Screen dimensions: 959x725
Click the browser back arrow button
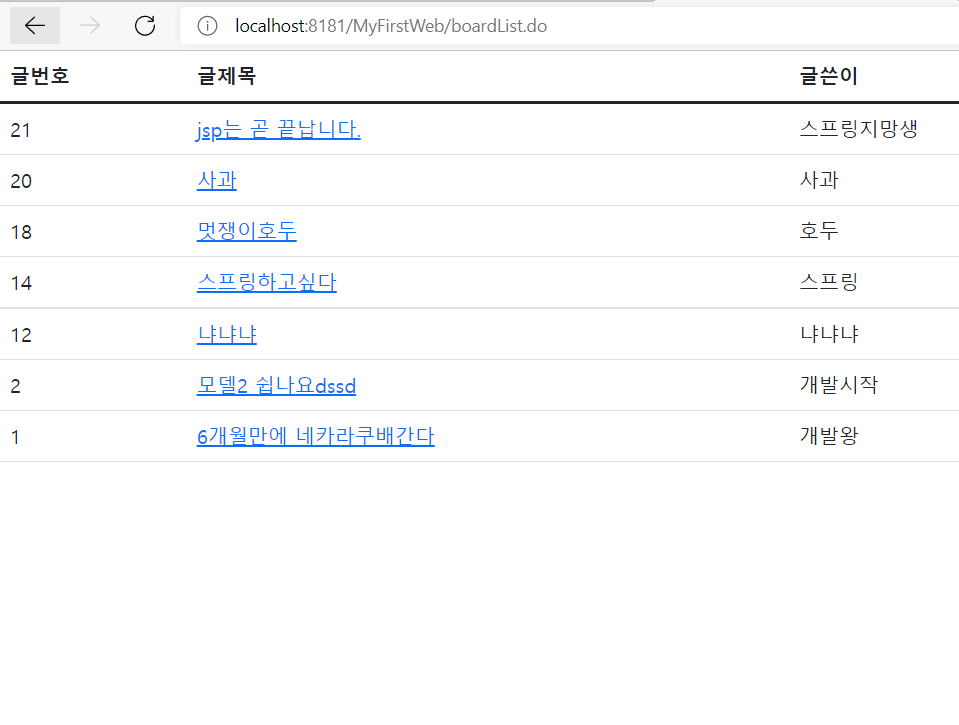tap(35, 26)
